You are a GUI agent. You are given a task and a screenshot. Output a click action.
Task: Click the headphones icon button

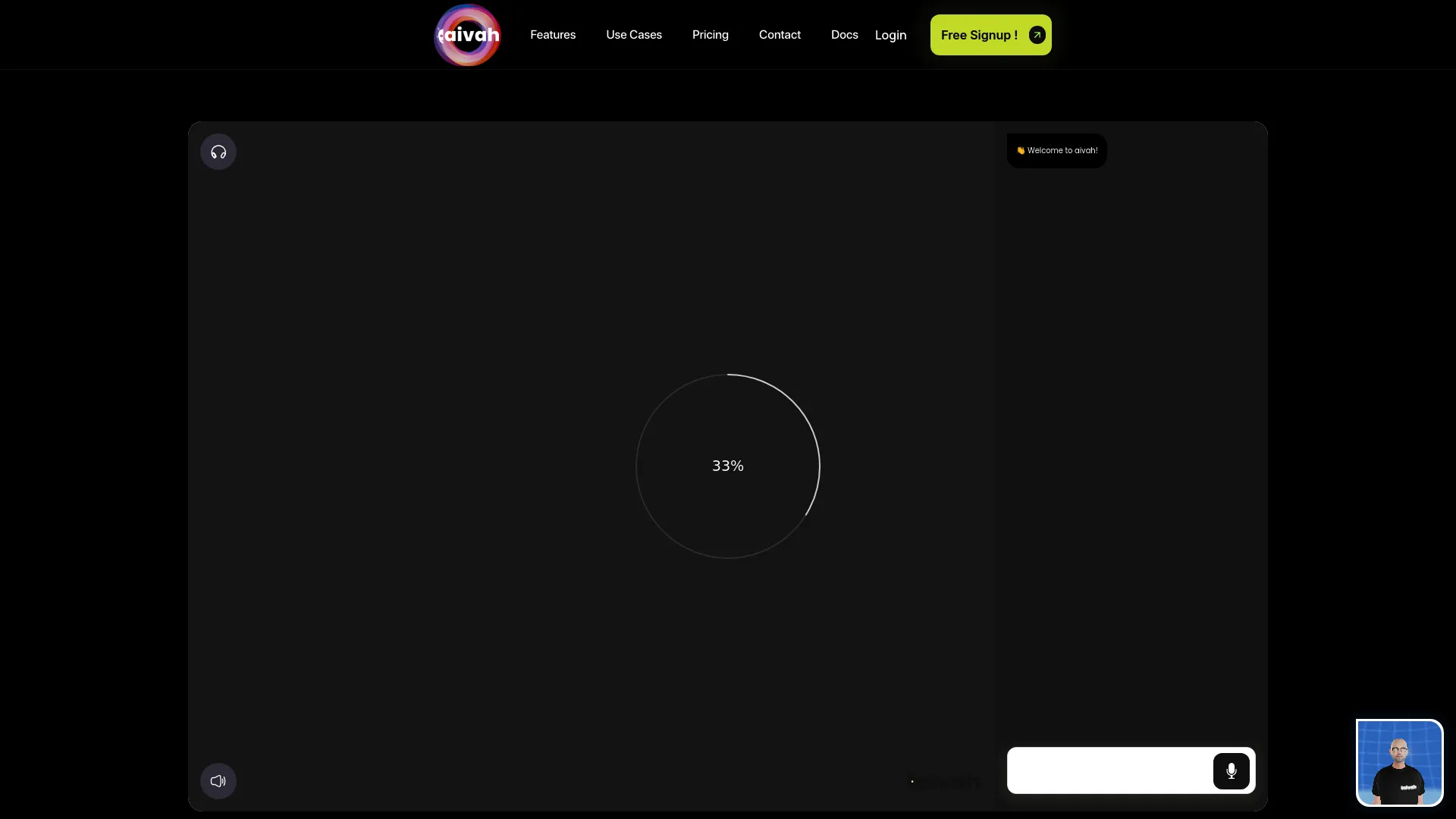pyautogui.click(x=218, y=152)
